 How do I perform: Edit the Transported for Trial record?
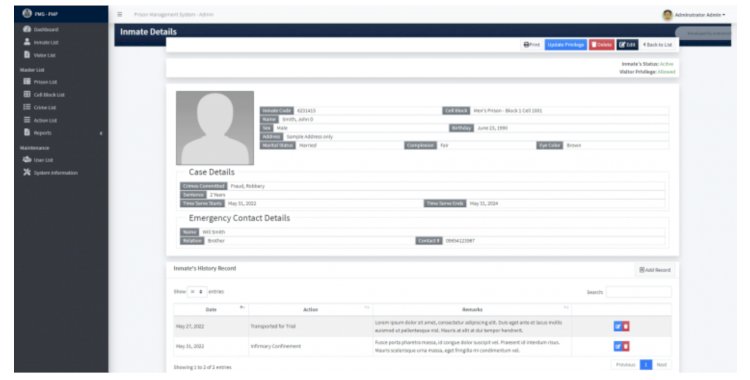click(618, 326)
